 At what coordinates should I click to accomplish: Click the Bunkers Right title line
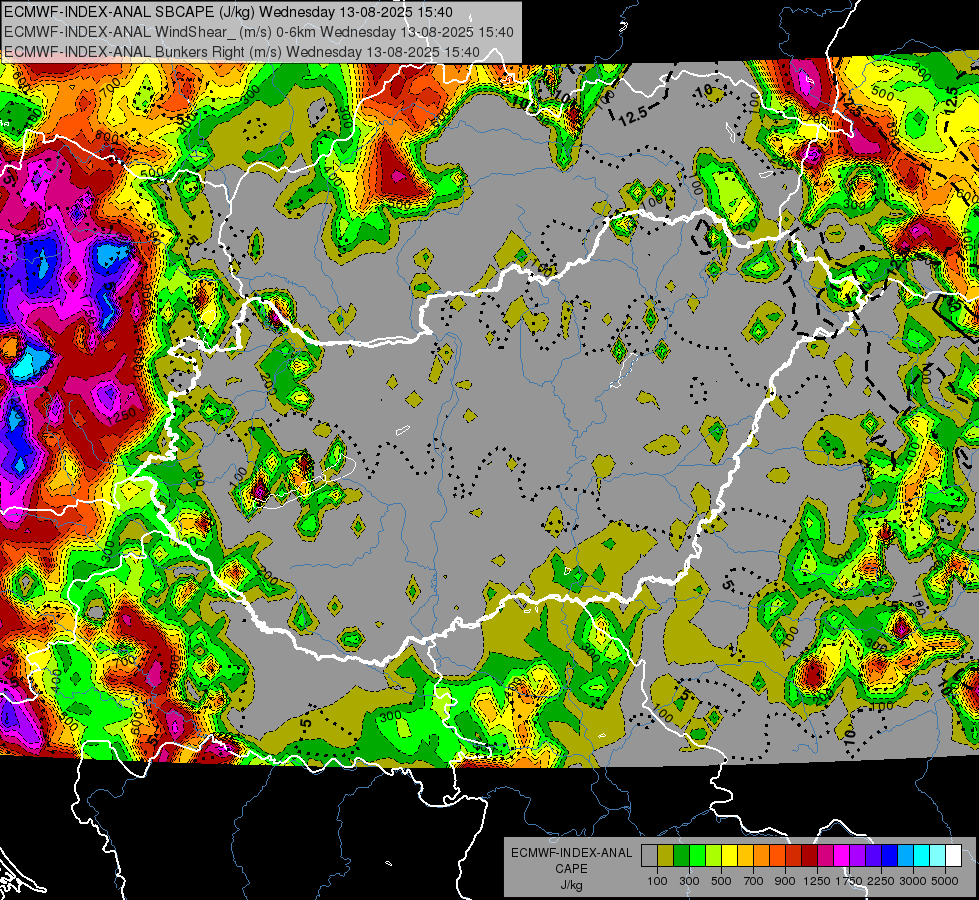click(x=242, y=52)
